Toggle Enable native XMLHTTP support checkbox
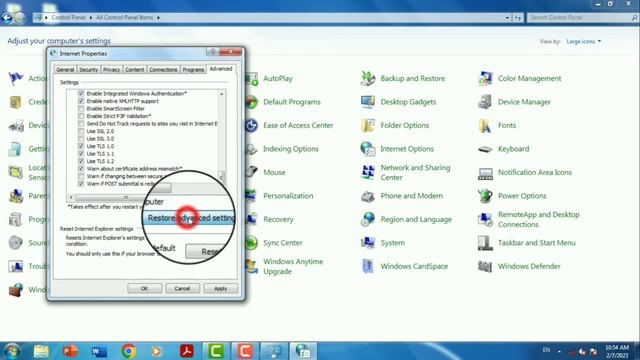 click(81, 101)
